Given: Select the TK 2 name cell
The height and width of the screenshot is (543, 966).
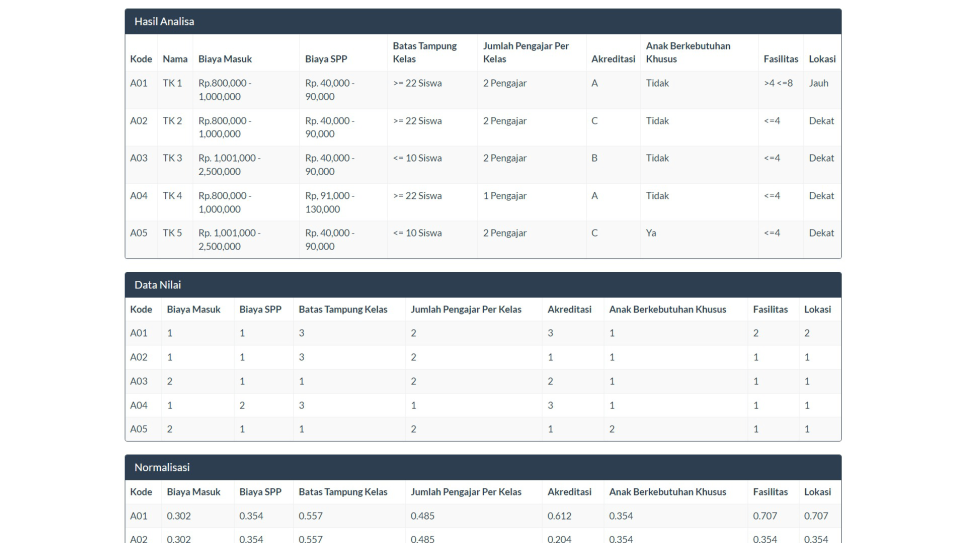Looking at the screenshot, I should point(172,121).
